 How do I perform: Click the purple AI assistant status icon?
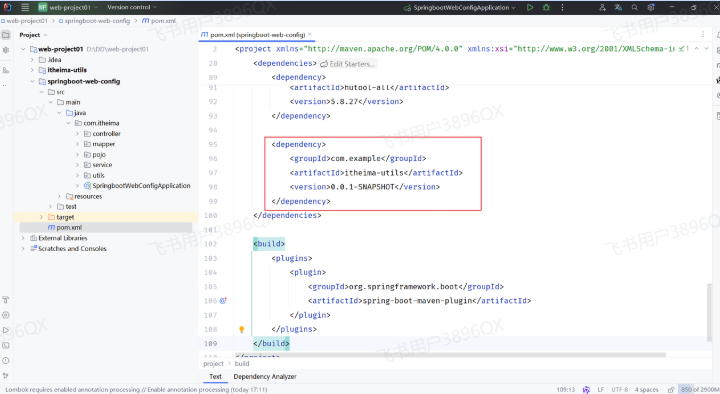[586, 389]
